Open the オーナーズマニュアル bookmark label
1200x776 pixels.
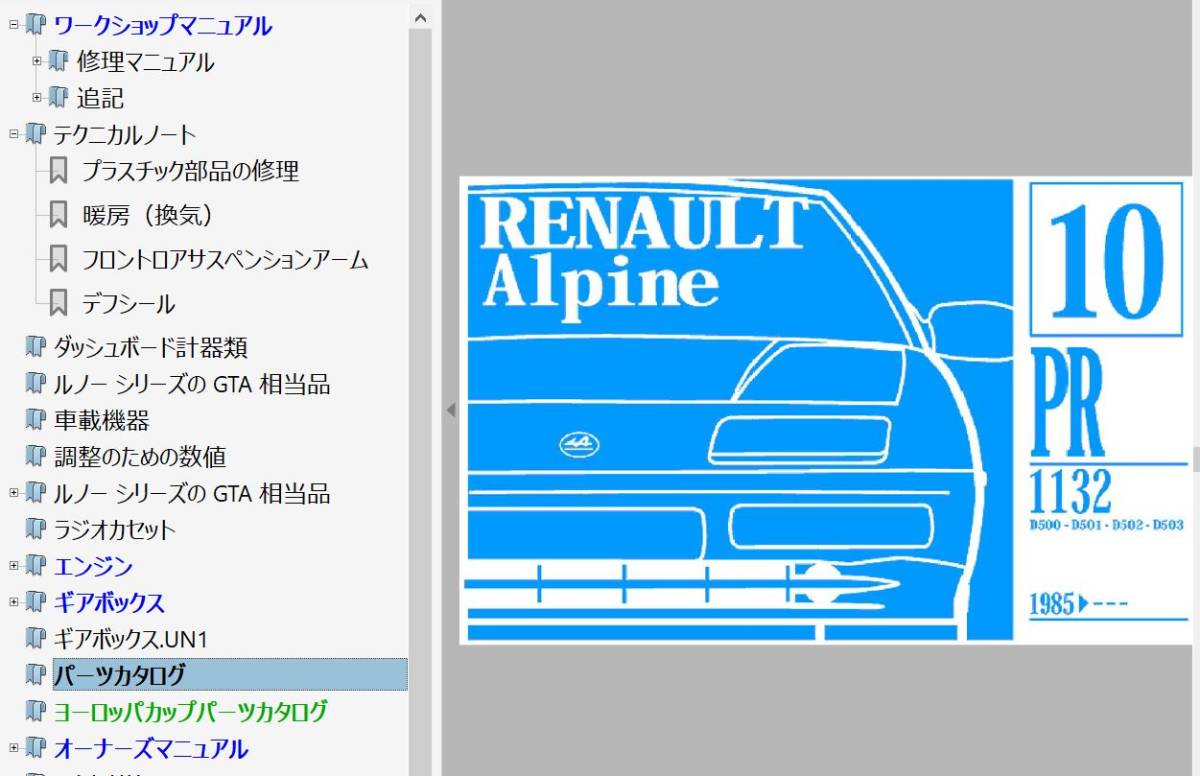coord(150,748)
